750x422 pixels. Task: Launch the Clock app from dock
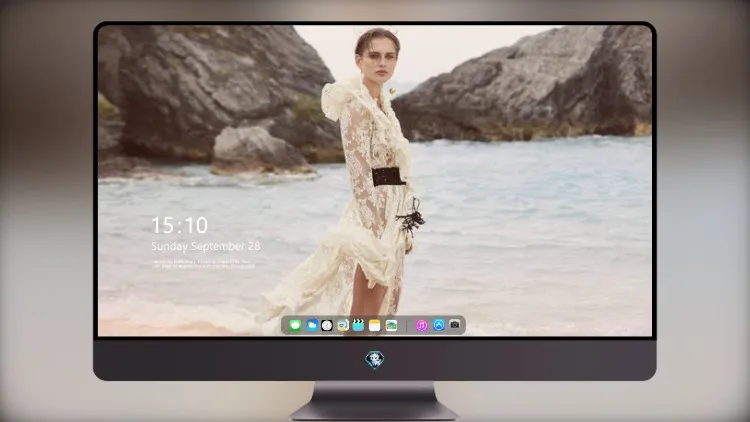(x=327, y=326)
